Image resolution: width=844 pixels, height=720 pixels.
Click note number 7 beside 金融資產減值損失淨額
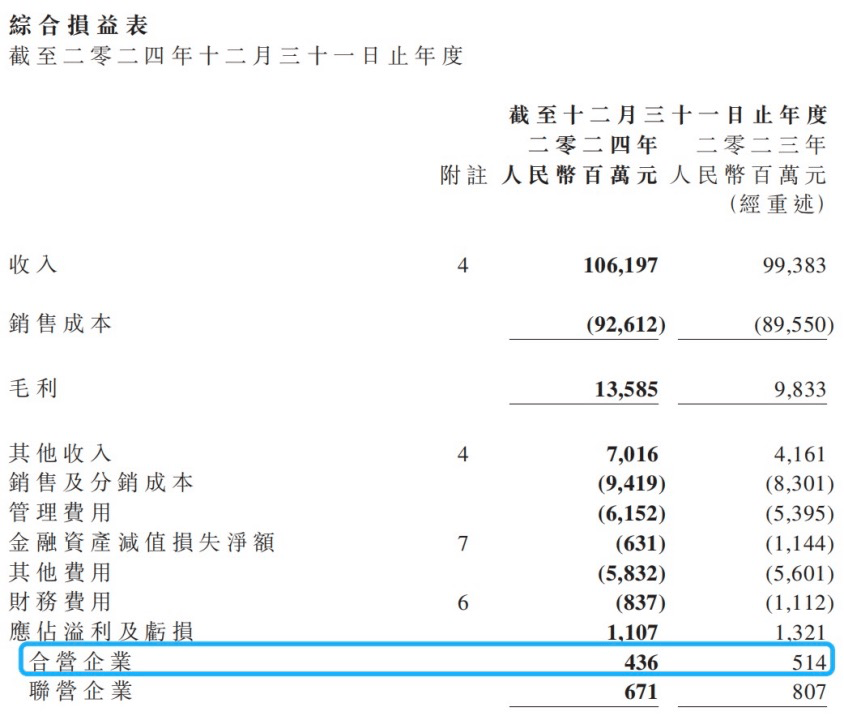click(462, 544)
